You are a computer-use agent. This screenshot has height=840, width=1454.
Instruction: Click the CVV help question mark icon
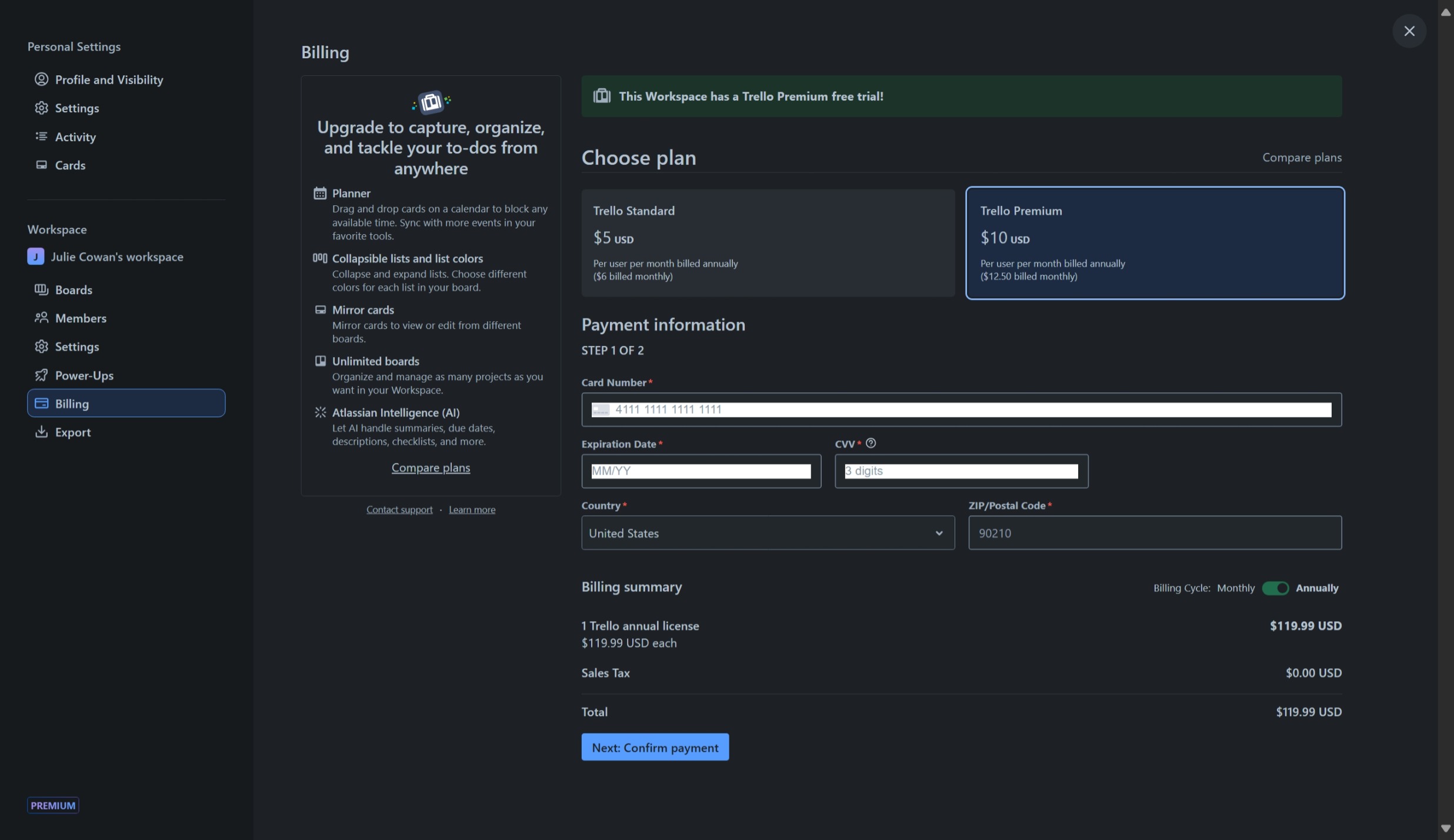871,443
